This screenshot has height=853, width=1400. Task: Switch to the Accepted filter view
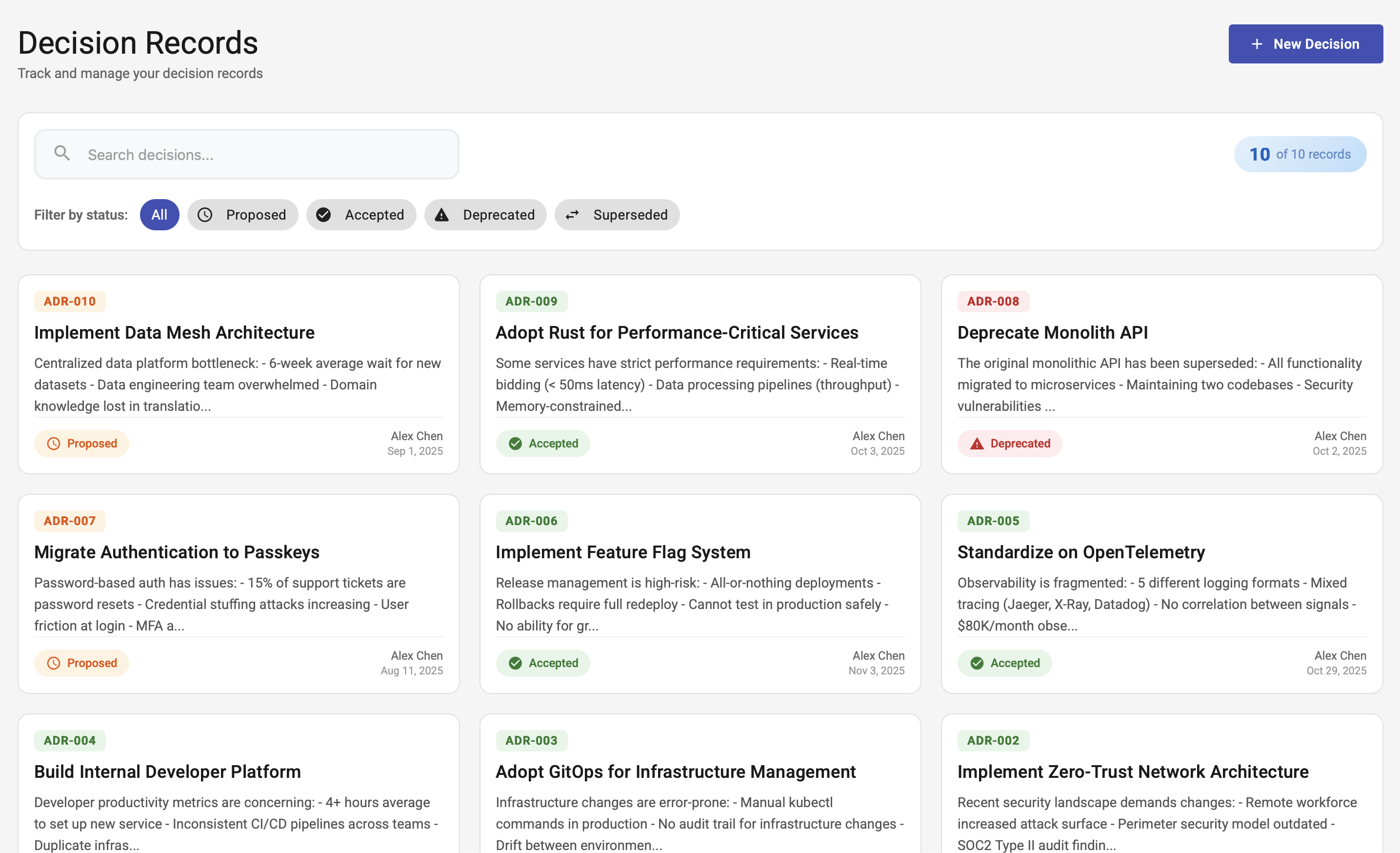pyautogui.click(x=361, y=214)
